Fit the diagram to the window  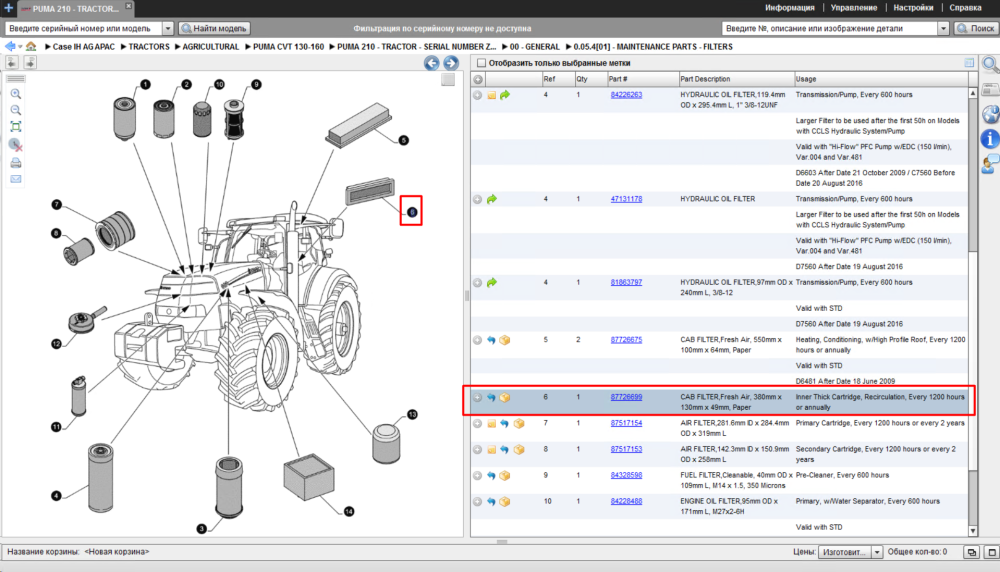pyautogui.click(x=16, y=127)
